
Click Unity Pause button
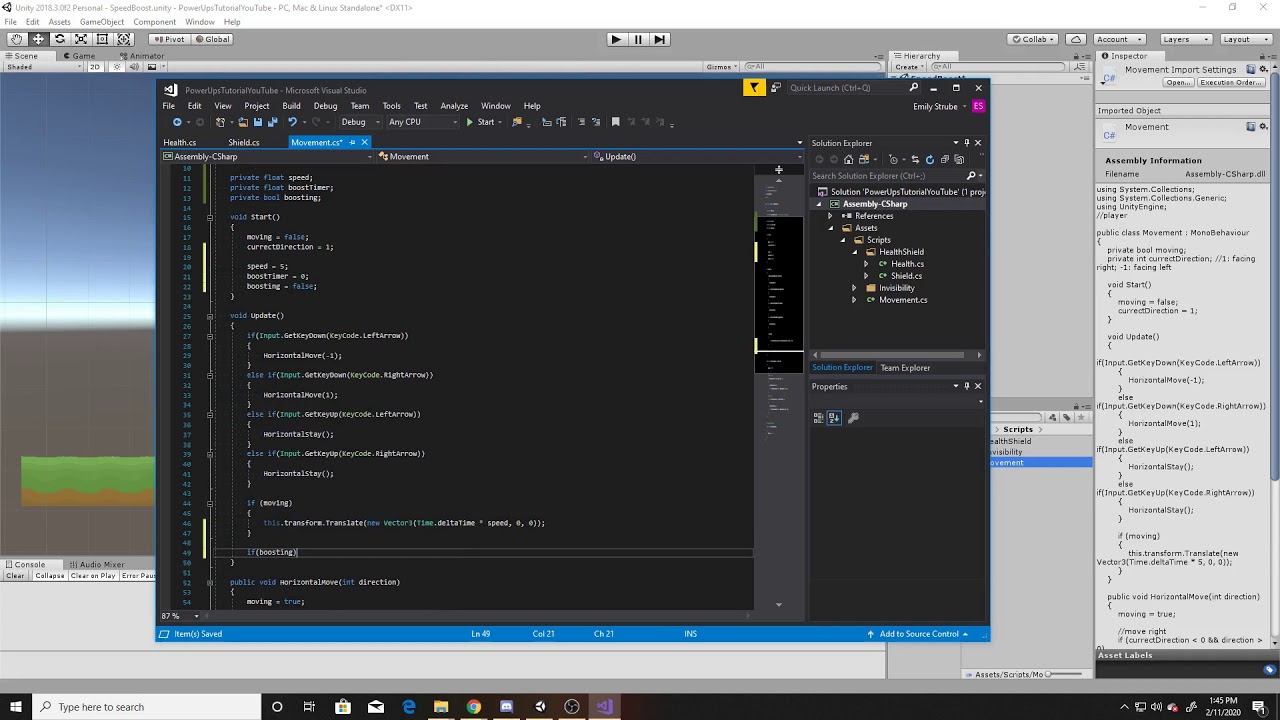pos(637,39)
